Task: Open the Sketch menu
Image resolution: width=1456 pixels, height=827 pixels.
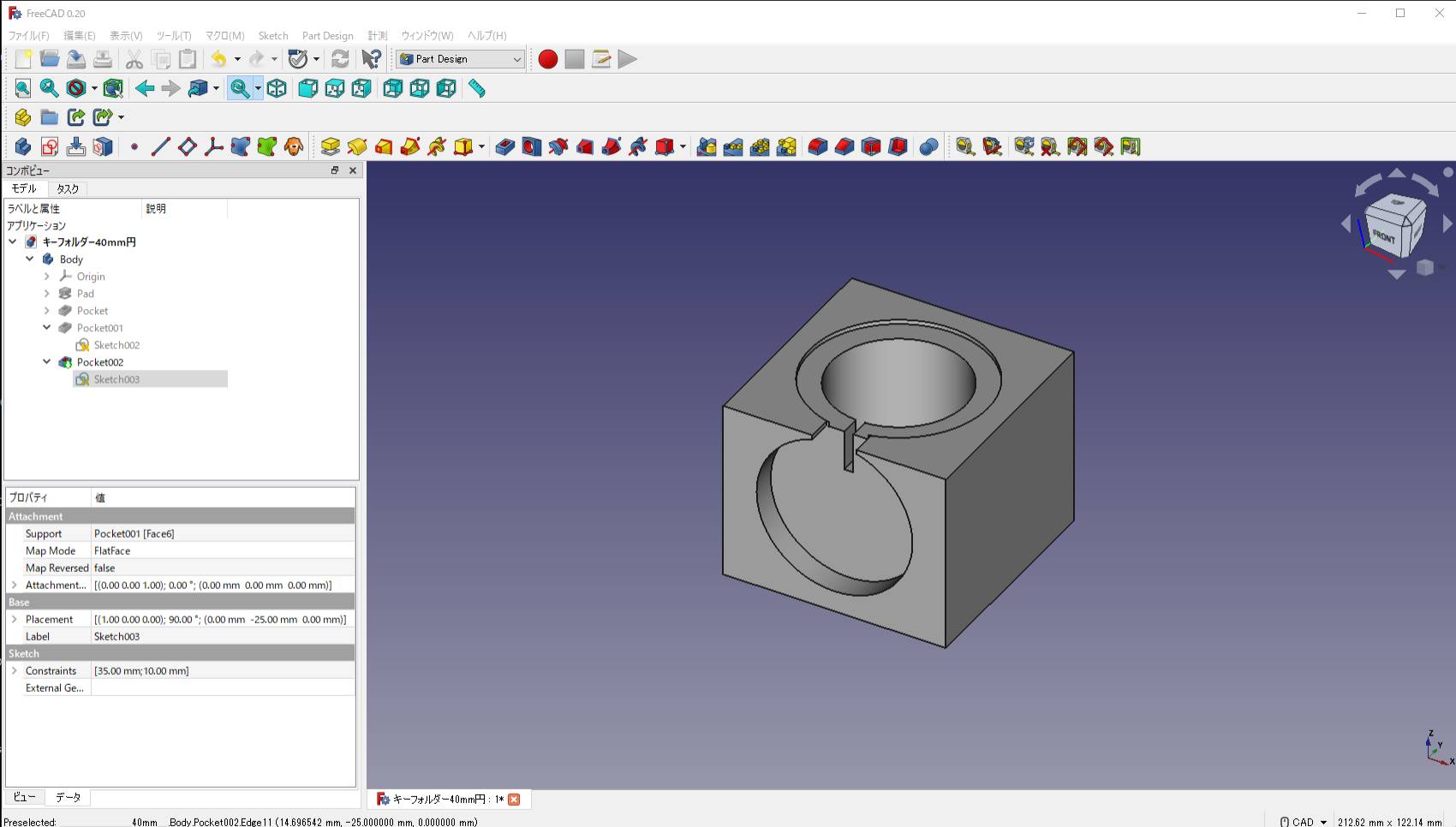Action: coord(273,35)
